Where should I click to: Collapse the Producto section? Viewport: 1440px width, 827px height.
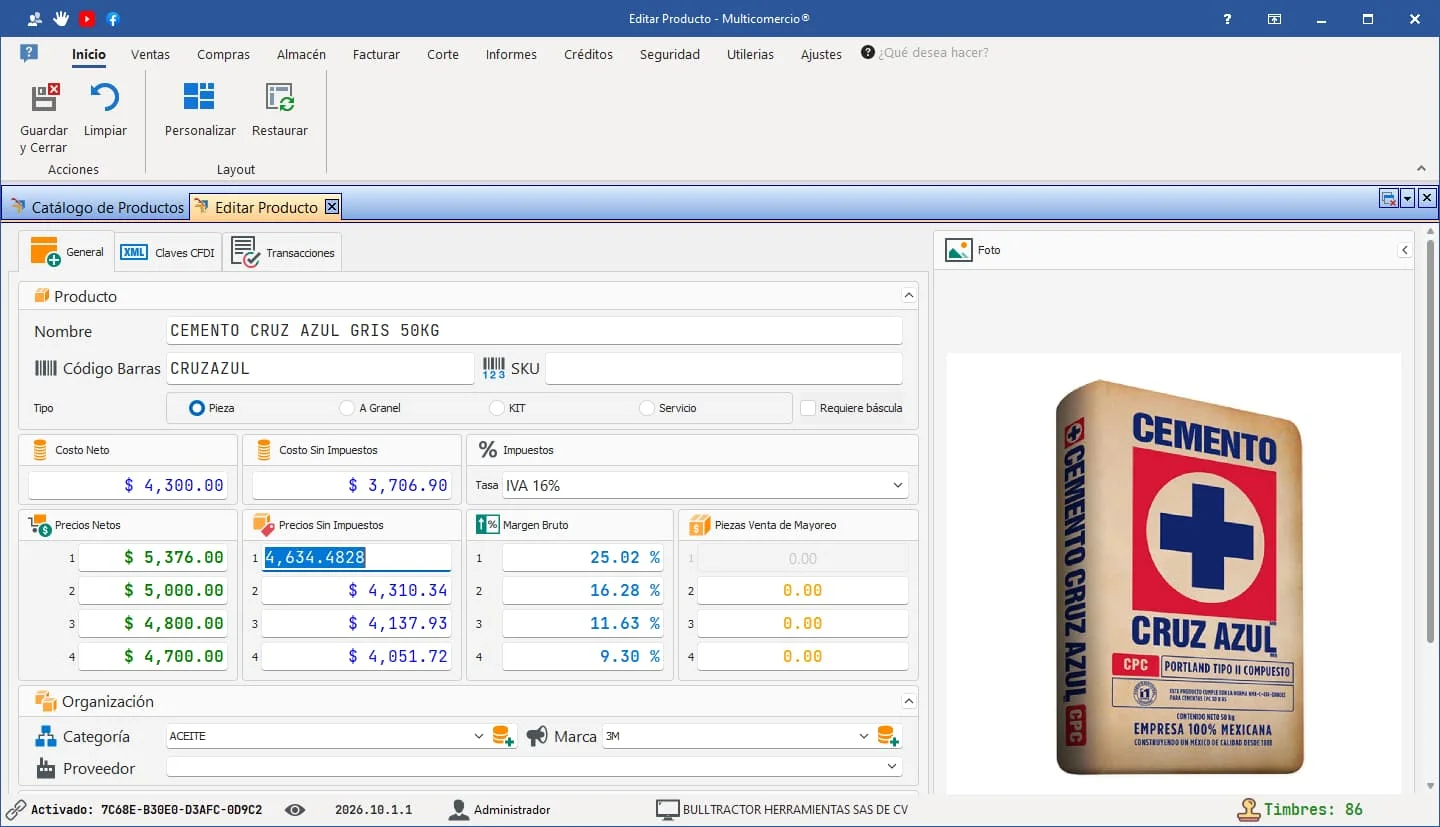pos(908,296)
